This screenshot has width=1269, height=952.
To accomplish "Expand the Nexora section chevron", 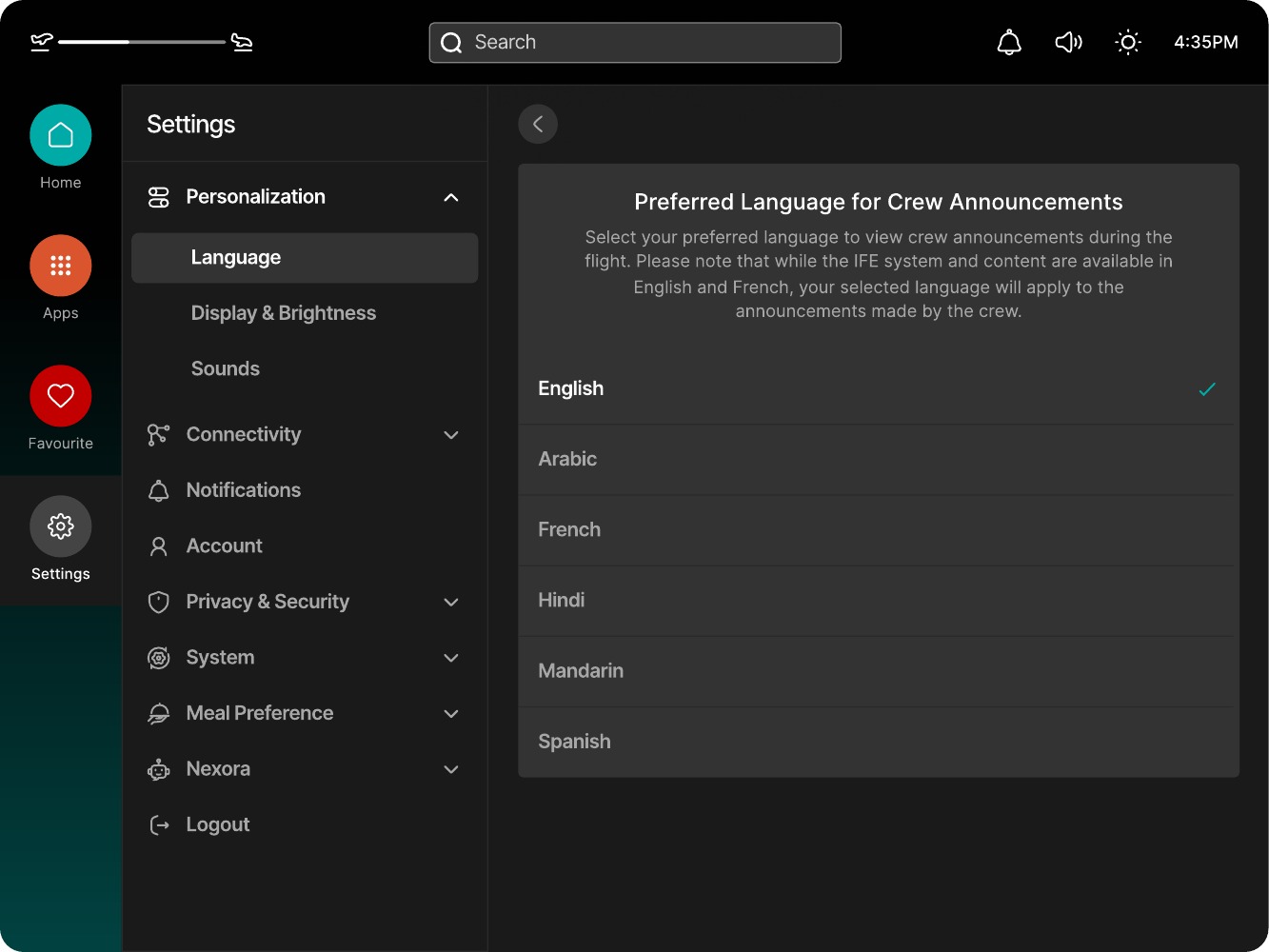I will click(451, 769).
